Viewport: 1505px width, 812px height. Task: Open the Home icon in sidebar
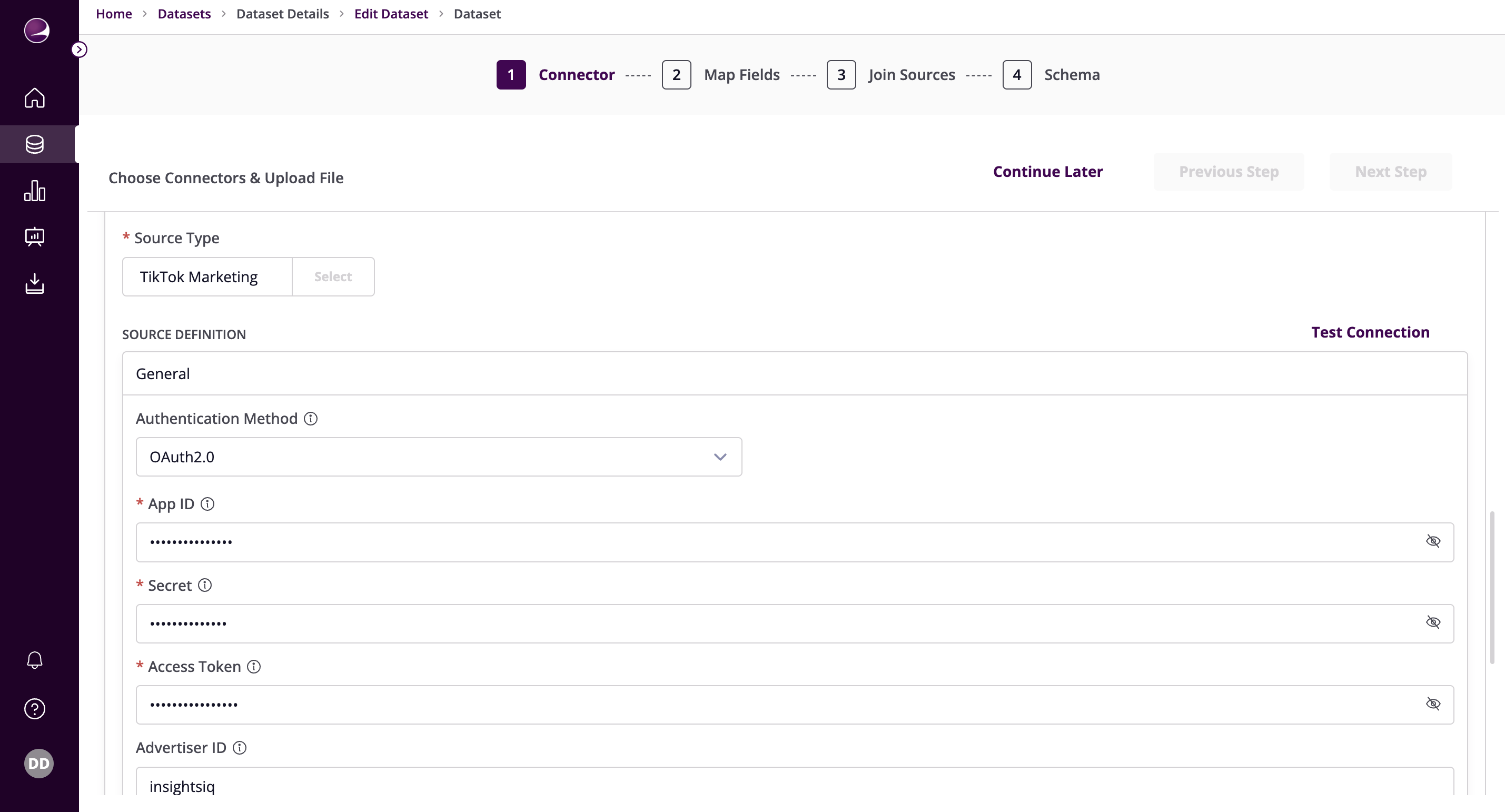click(34, 98)
